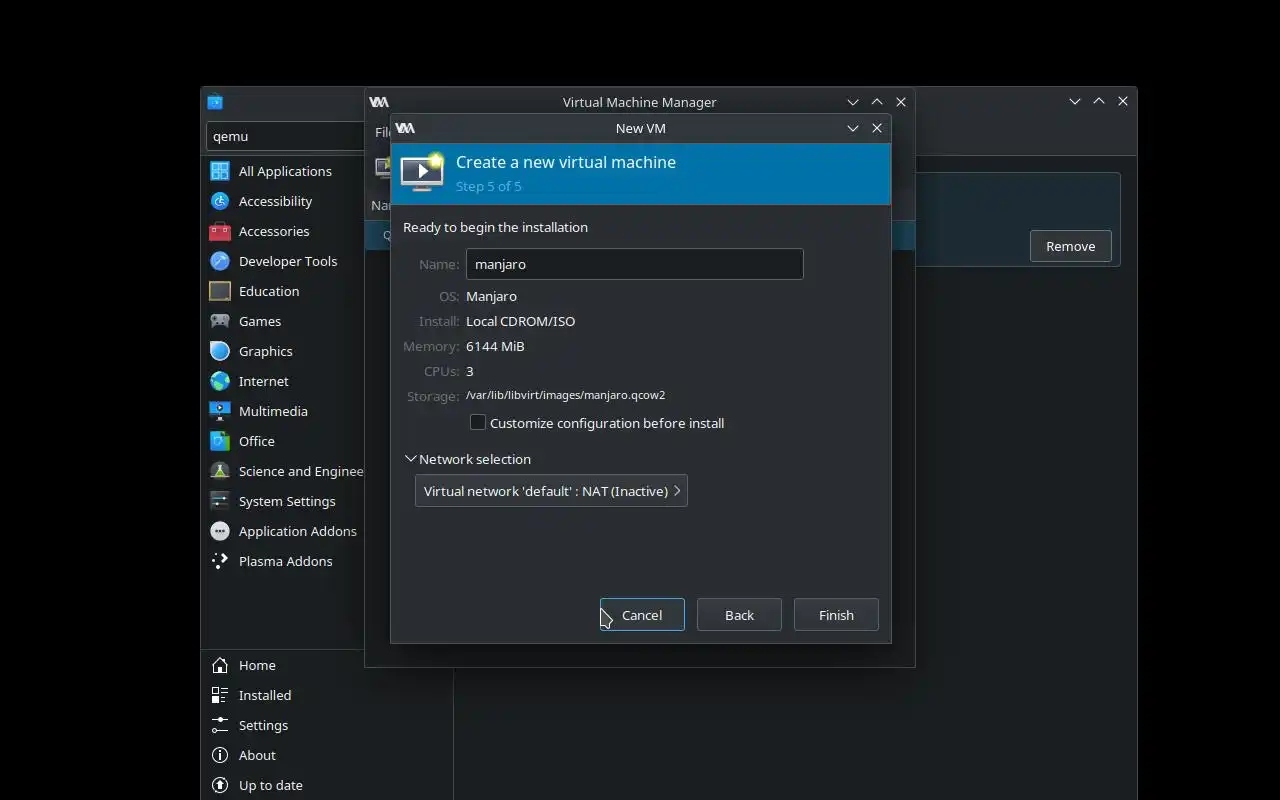Image resolution: width=1280 pixels, height=800 pixels.
Task: Select Science and Engineering category icon
Action: 220,471
